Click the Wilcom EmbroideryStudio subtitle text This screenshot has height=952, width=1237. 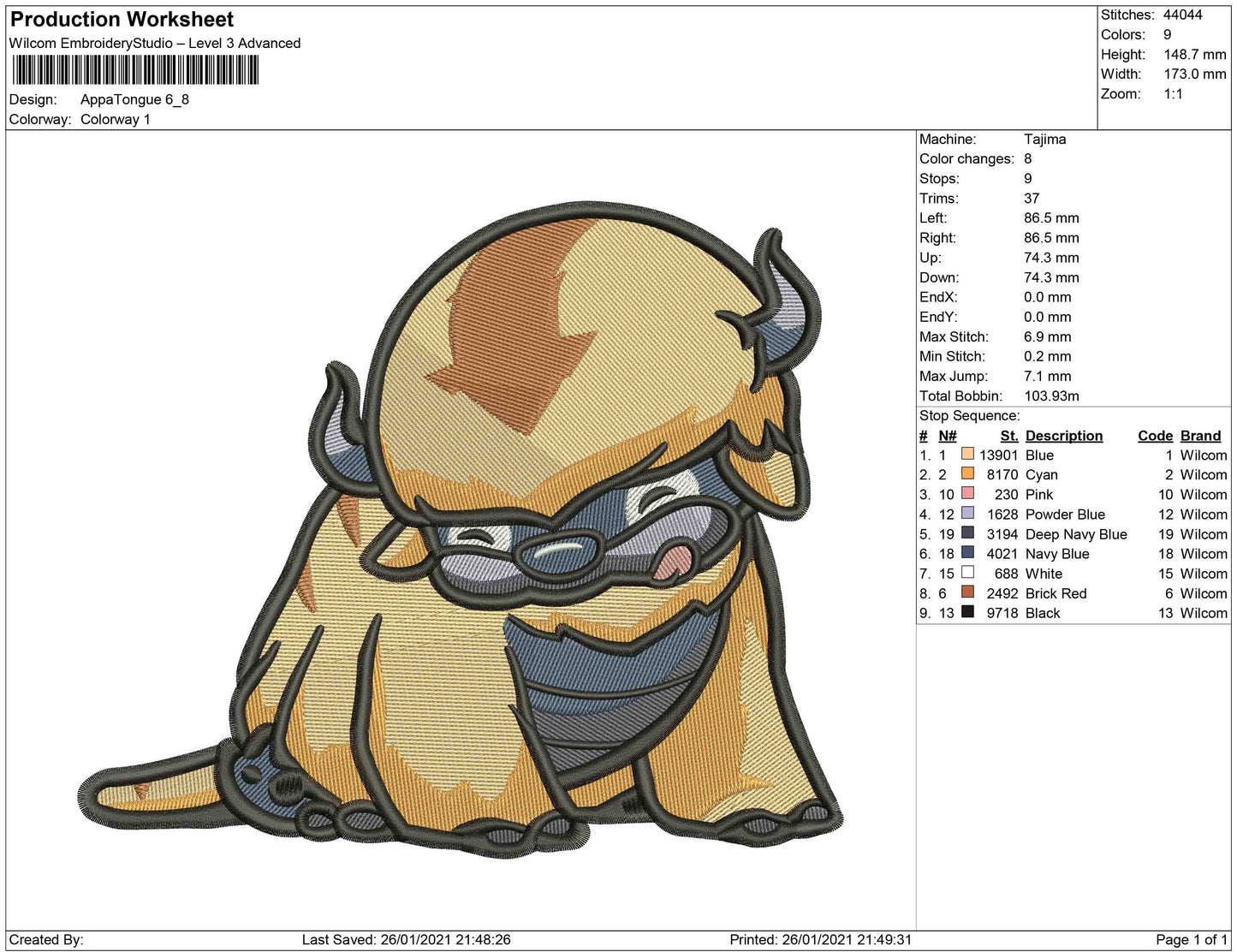(x=155, y=43)
